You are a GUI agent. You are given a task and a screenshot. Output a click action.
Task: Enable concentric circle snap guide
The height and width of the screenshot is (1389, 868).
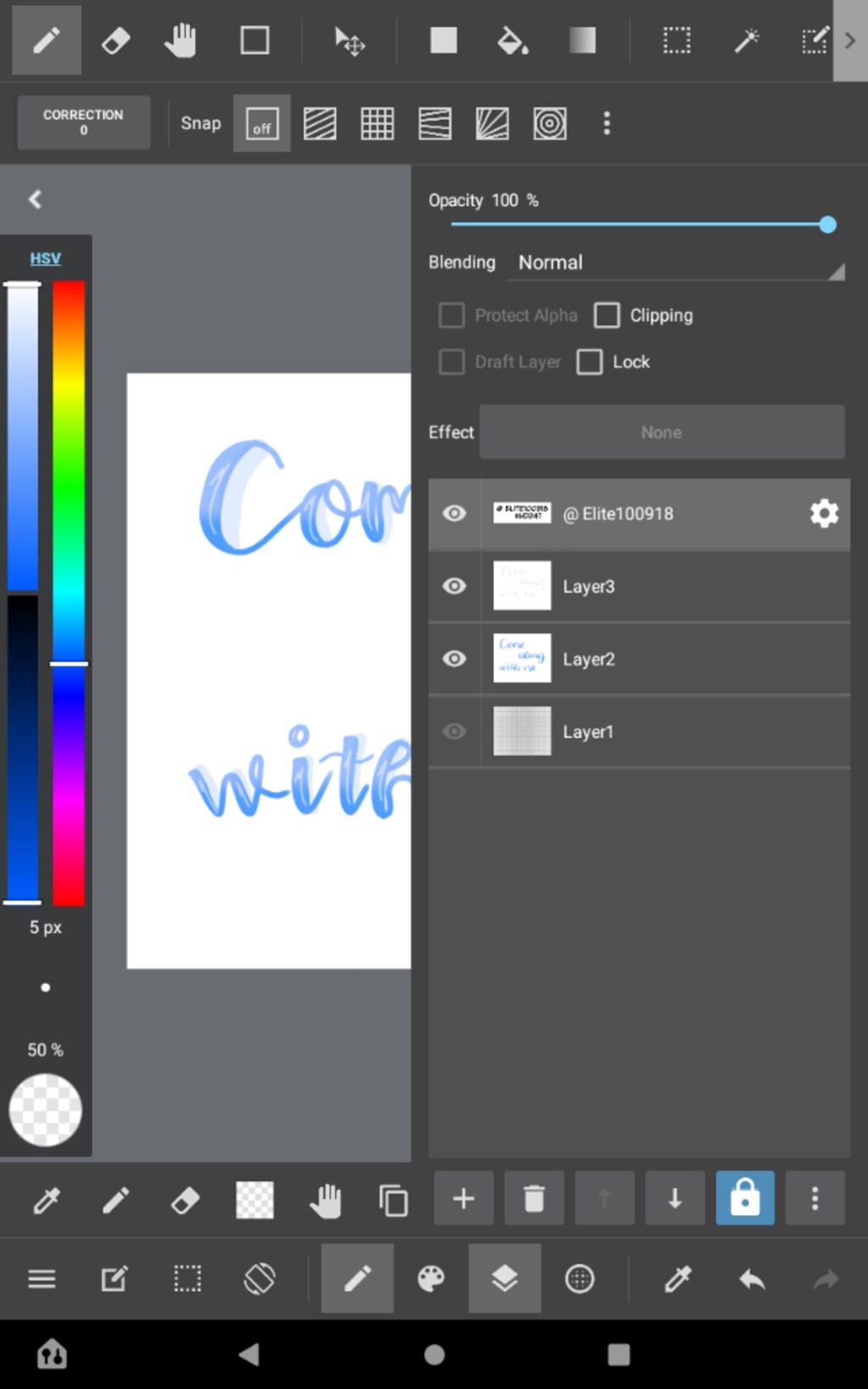(x=550, y=124)
